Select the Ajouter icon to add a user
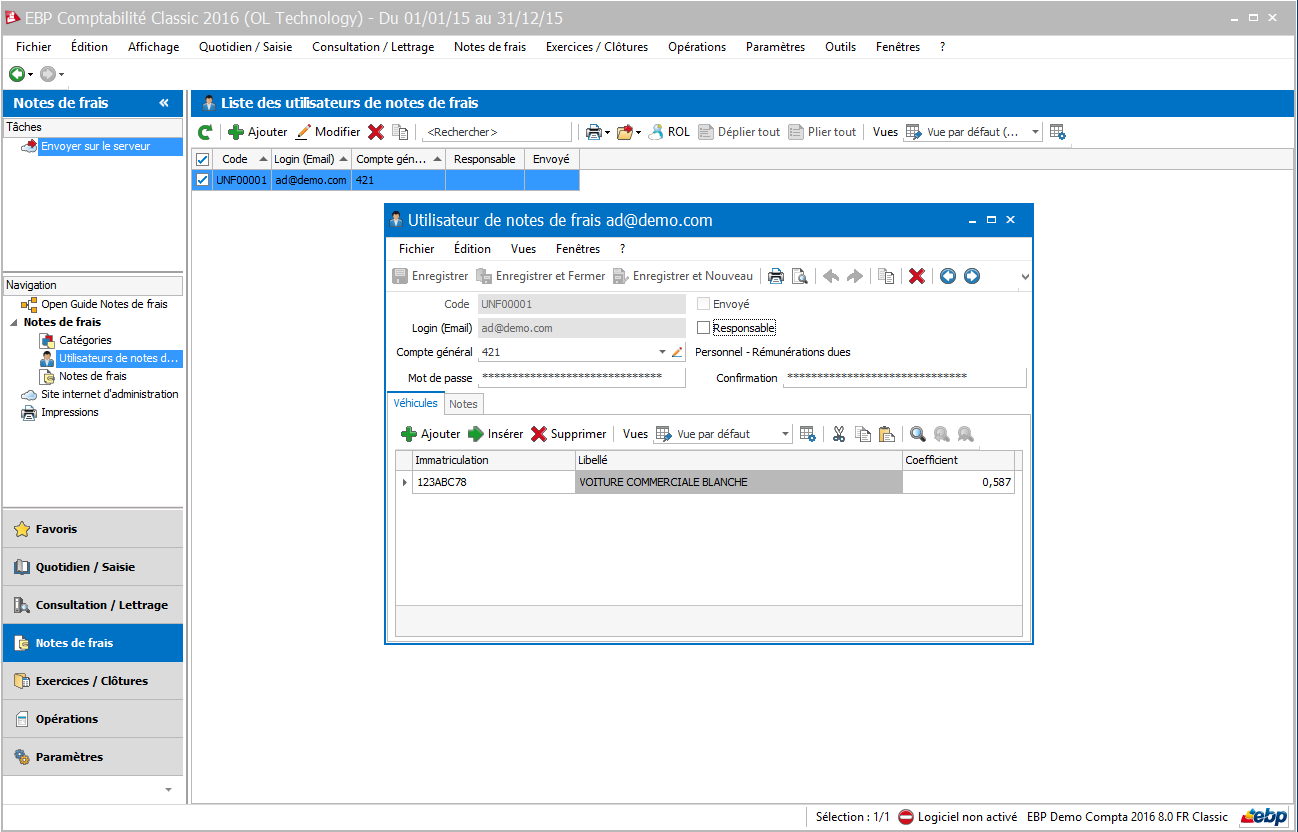 point(234,131)
